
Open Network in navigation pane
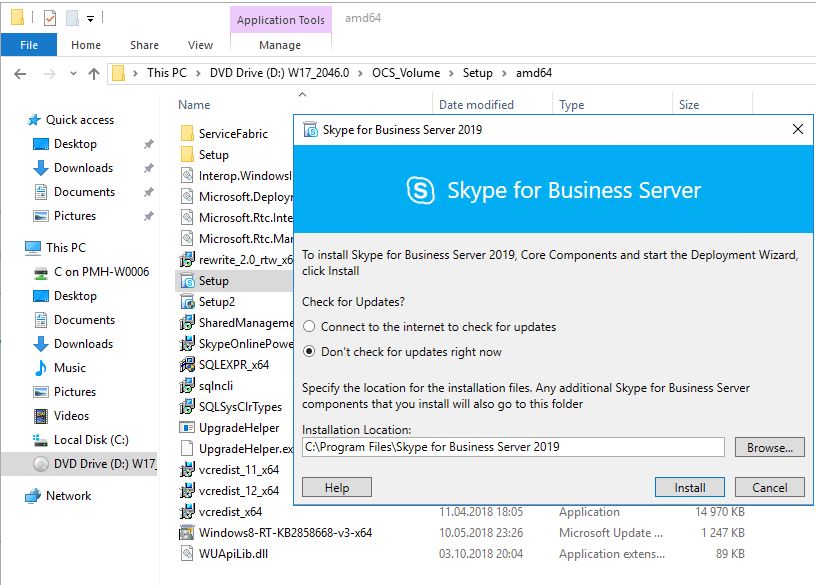(68, 495)
